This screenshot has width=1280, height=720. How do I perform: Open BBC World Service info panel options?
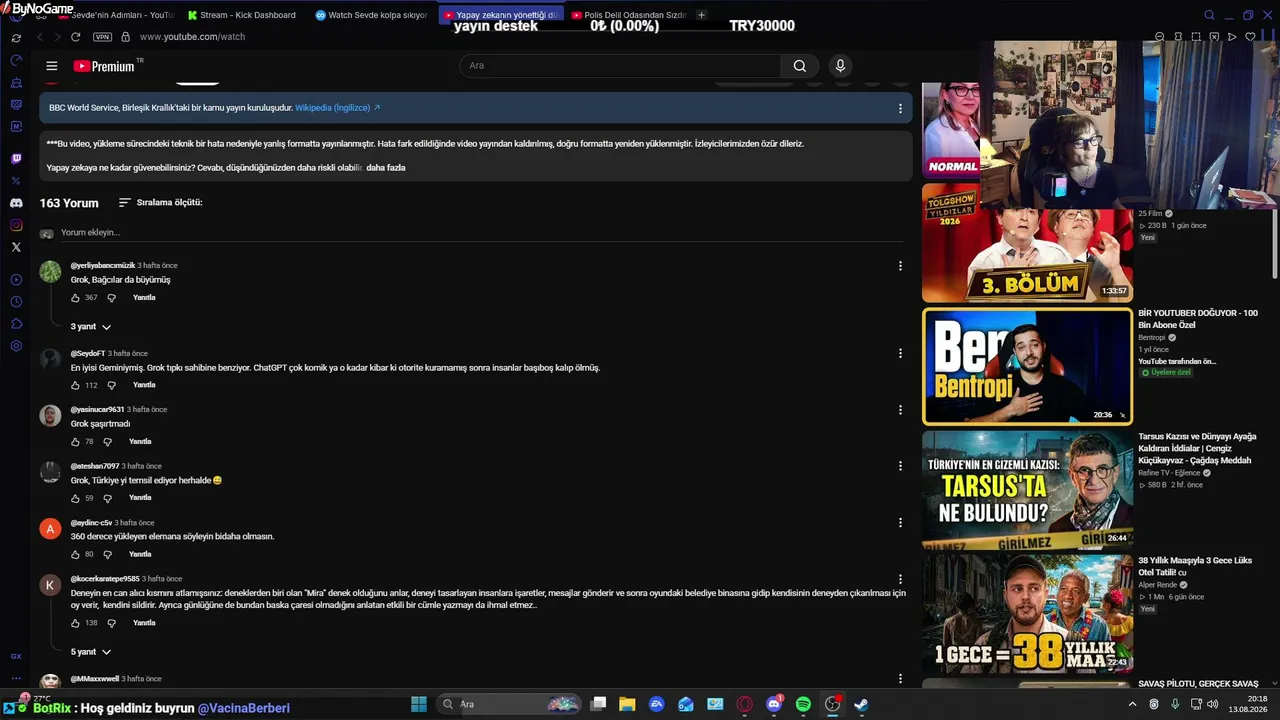pos(900,108)
